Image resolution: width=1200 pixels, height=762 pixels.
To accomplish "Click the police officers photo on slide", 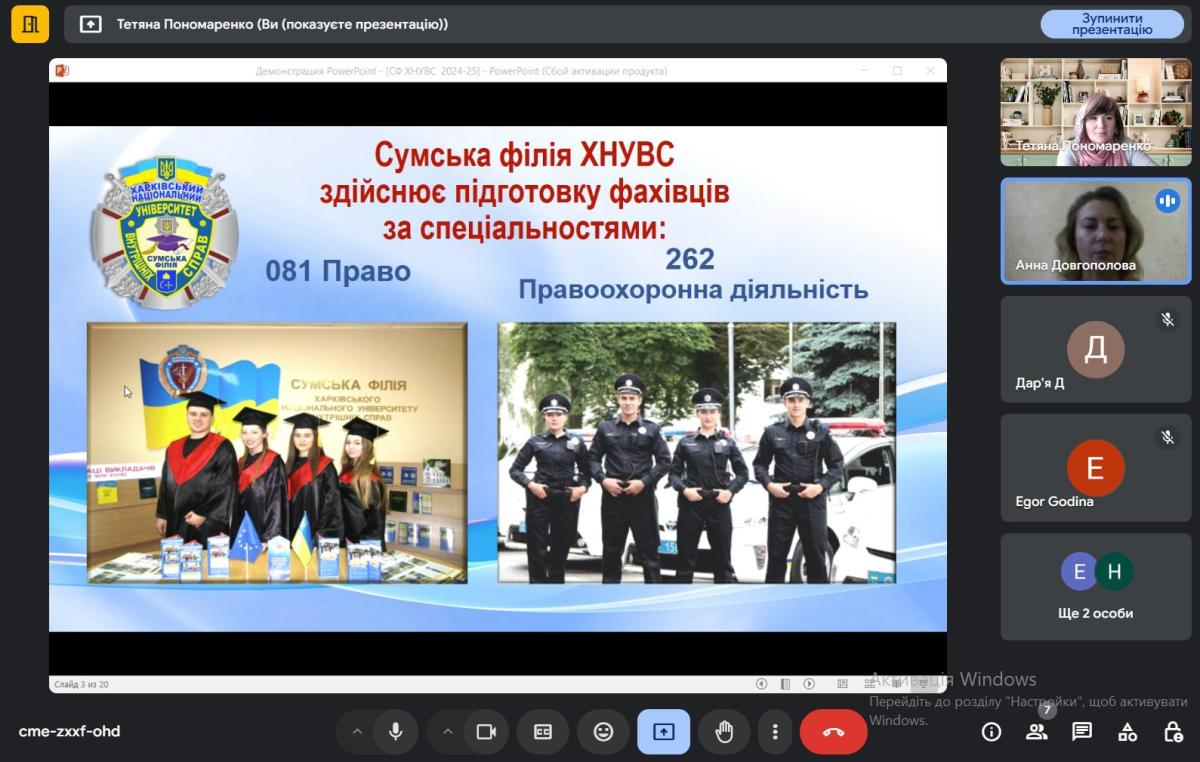I will pyautogui.click(x=697, y=453).
